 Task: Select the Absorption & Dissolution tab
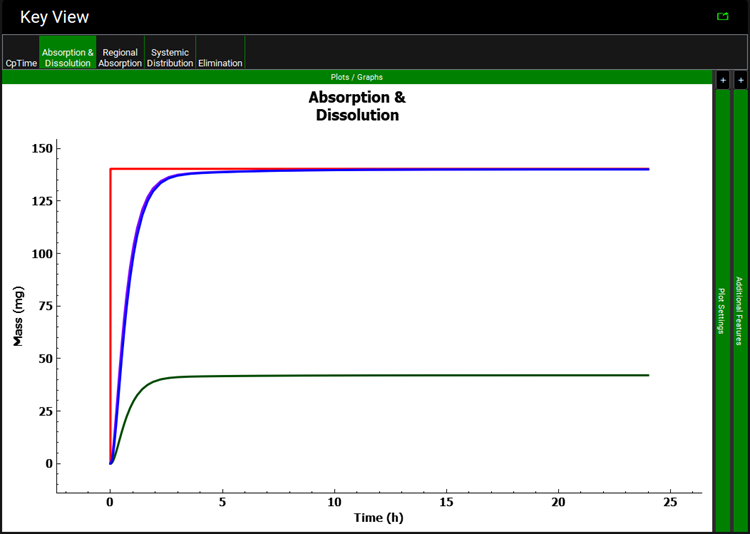[68, 57]
